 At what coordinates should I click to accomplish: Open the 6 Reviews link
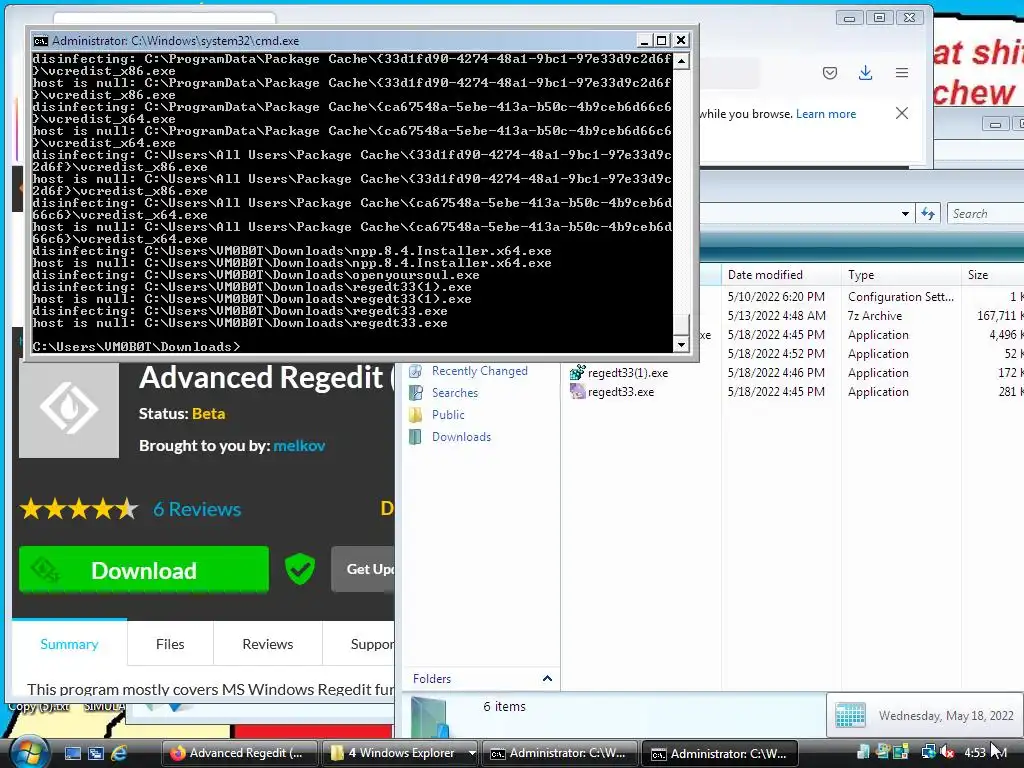[x=197, y=509]
